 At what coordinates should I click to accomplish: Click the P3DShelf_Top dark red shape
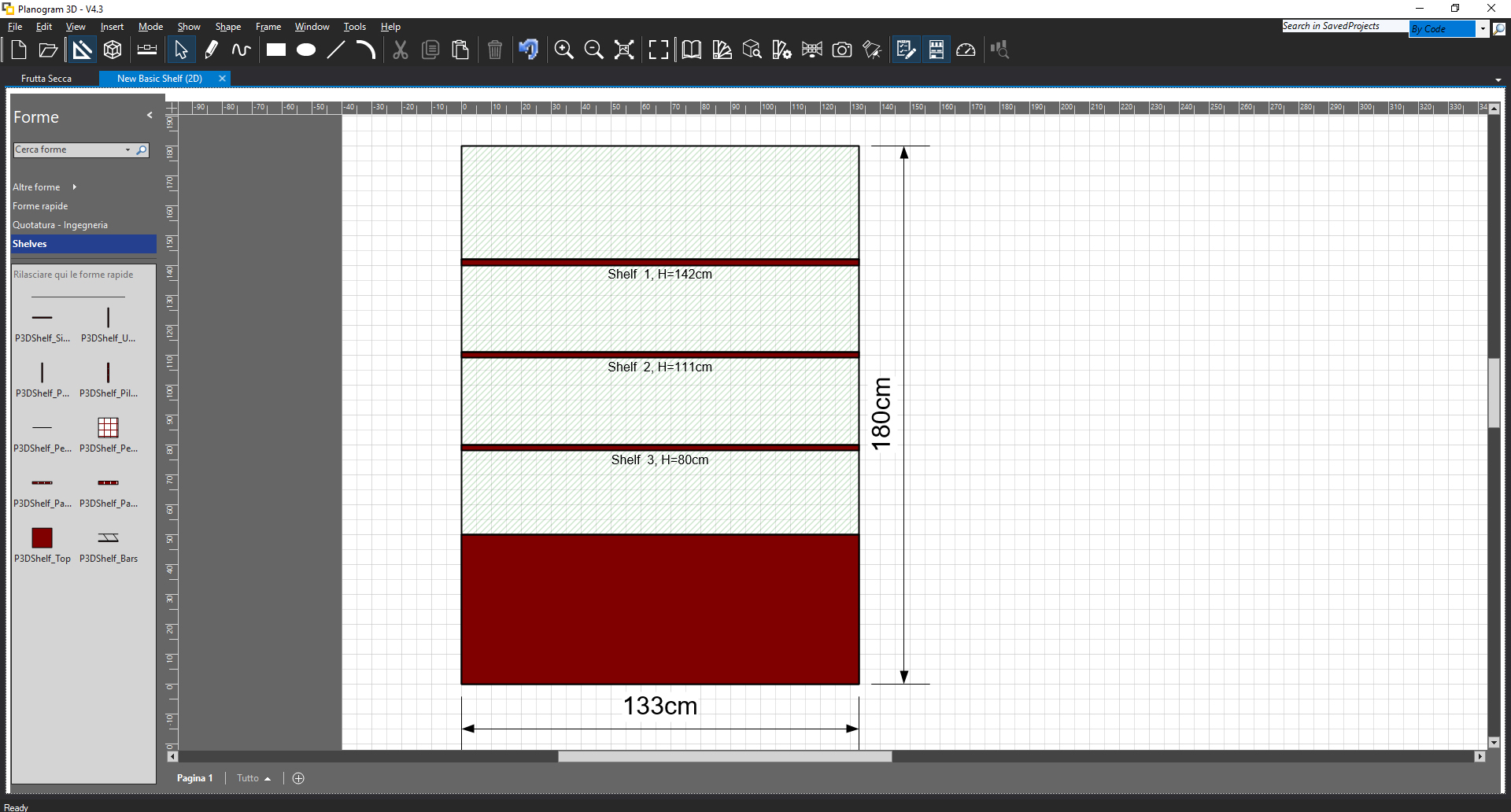click(x=42, y=538)
